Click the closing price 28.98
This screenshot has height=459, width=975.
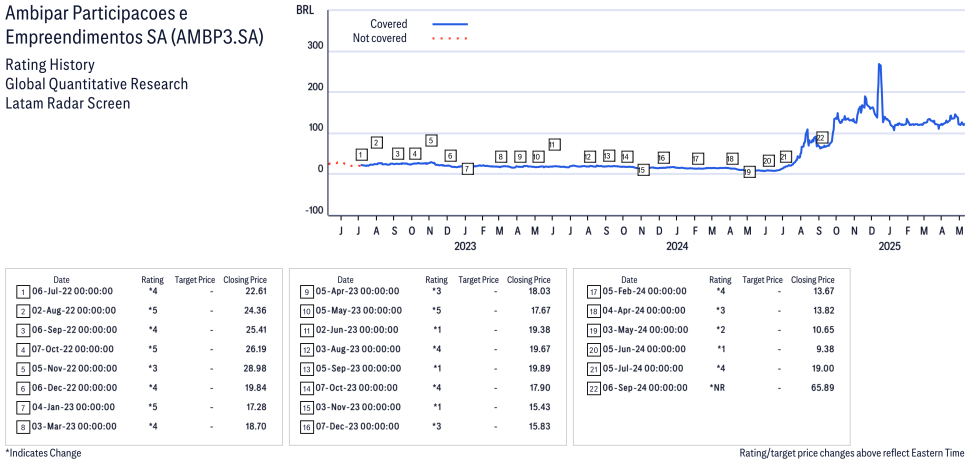pyautogui.click(x=255, y=369)
